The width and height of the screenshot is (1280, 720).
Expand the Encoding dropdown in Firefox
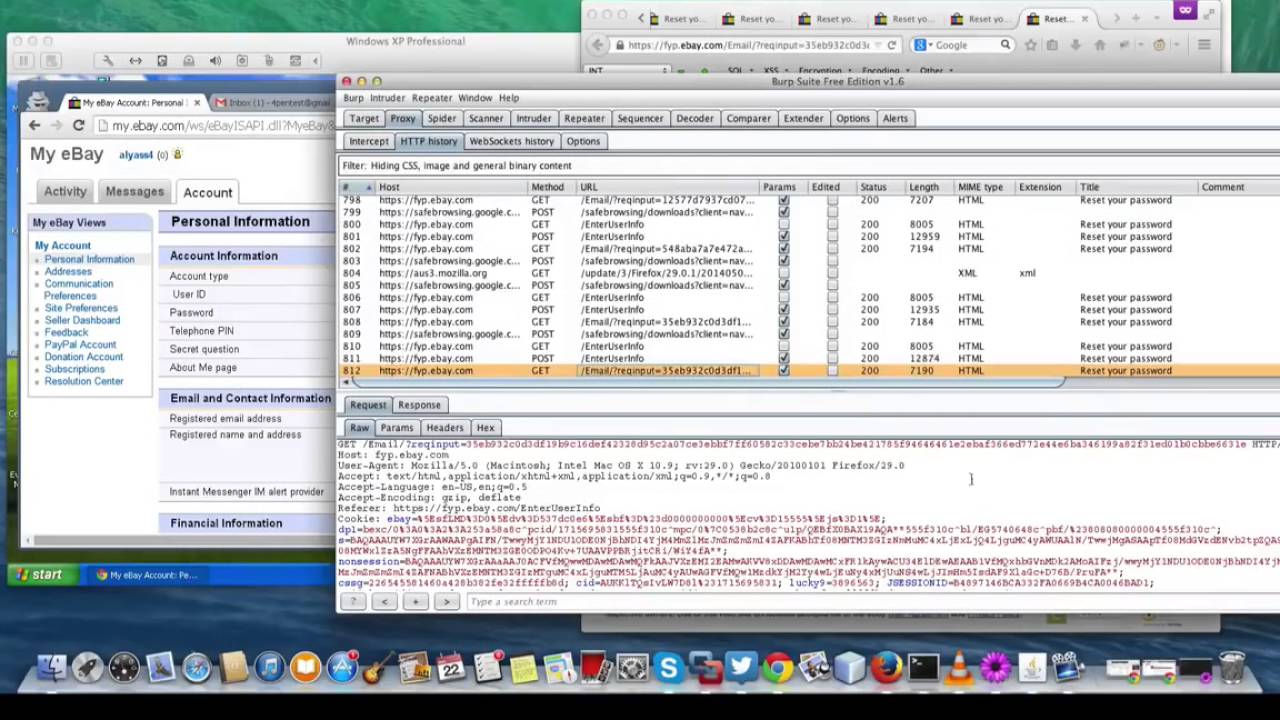click(x=884, y=71)
